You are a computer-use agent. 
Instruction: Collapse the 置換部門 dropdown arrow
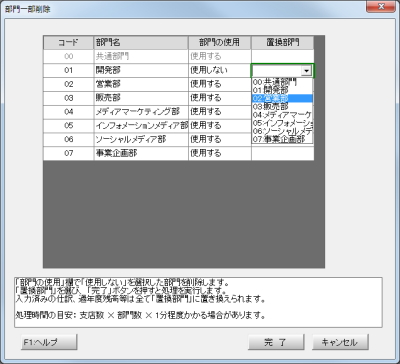(306, 71)
